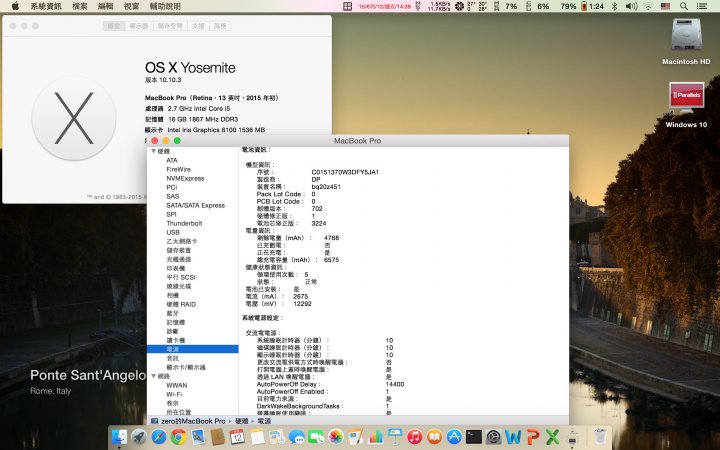Open Calendar icon showing 12

click(237, 436)
